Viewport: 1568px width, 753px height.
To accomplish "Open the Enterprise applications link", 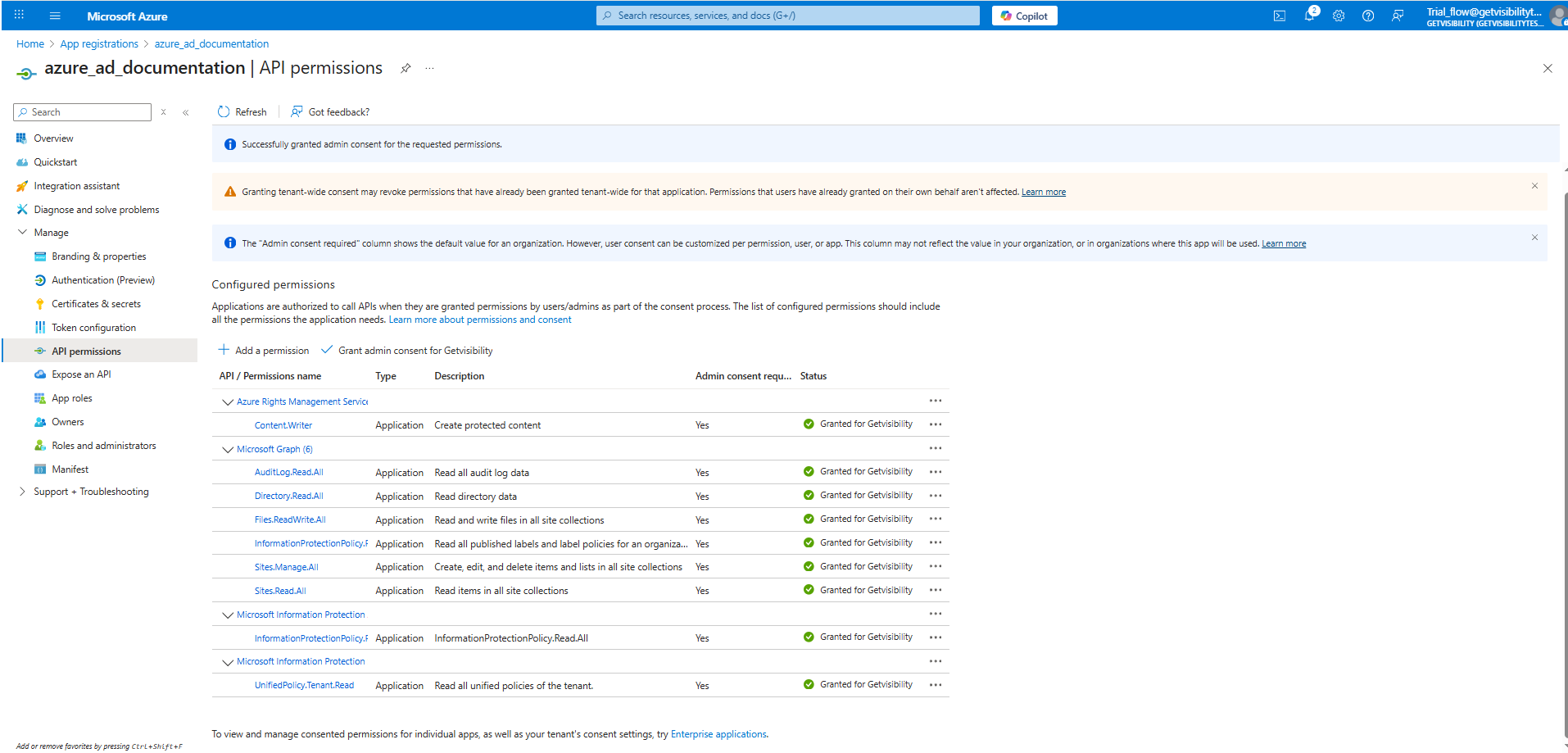I will coord(718,734).
